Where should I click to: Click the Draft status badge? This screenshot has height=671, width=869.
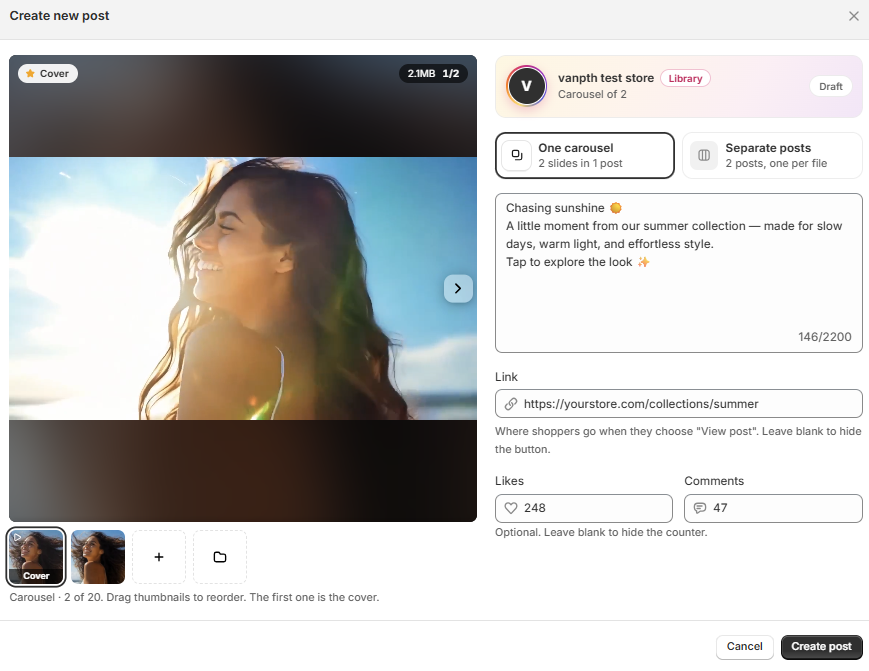click(830, 86)
